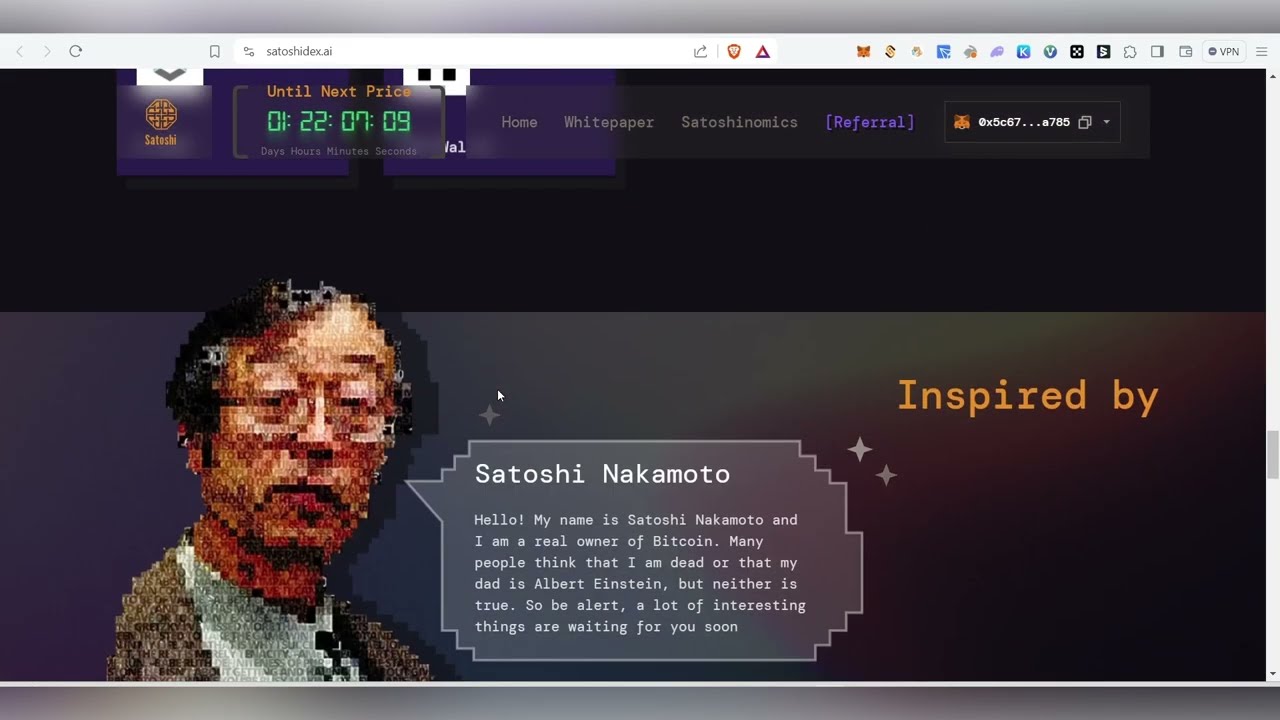This screenshot has height=720, width=1280.
Task: Reload the satoshidex.ai page
Action: point(75,51)
